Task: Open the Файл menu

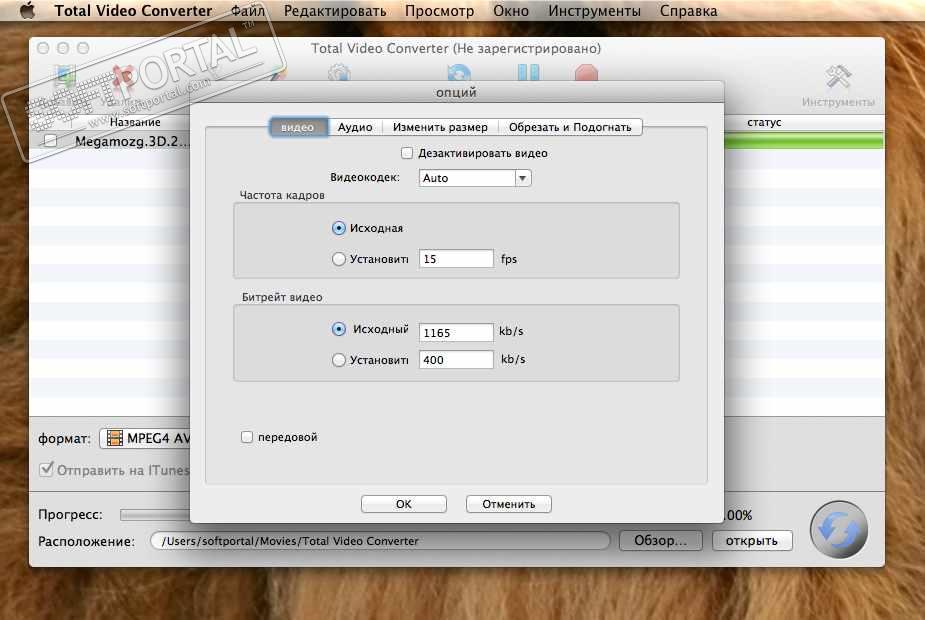Action: (248, 11)
